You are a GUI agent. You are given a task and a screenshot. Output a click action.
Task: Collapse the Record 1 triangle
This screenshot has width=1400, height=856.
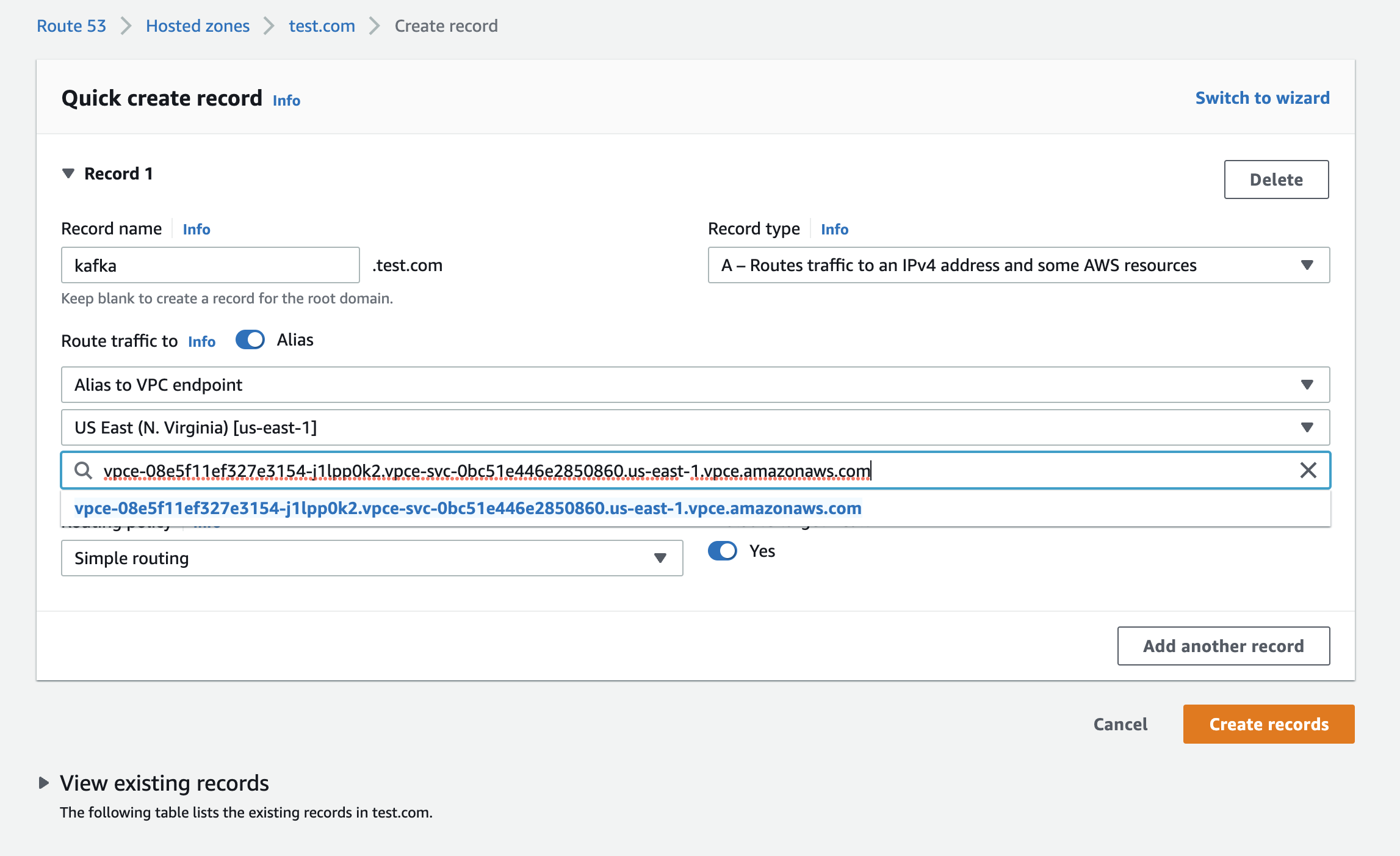point(68,174)
